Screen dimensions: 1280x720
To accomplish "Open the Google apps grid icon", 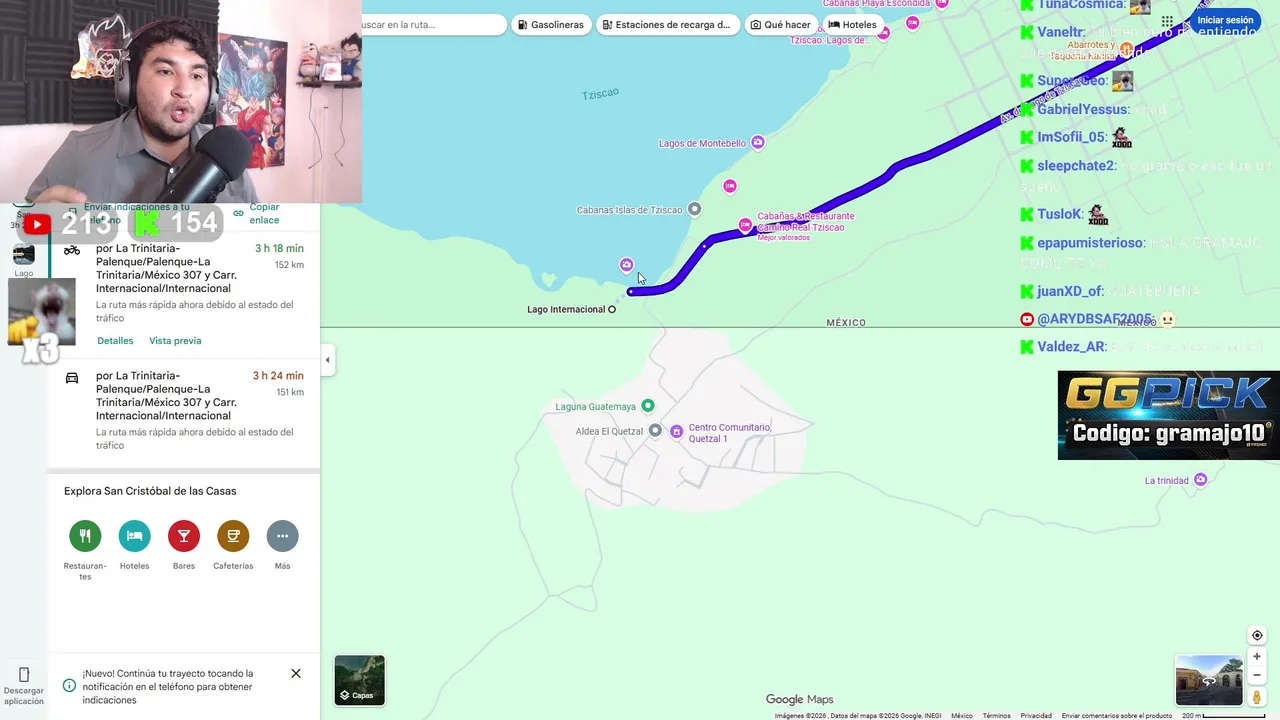I will pyautogui.click(x=1167, y=20).
